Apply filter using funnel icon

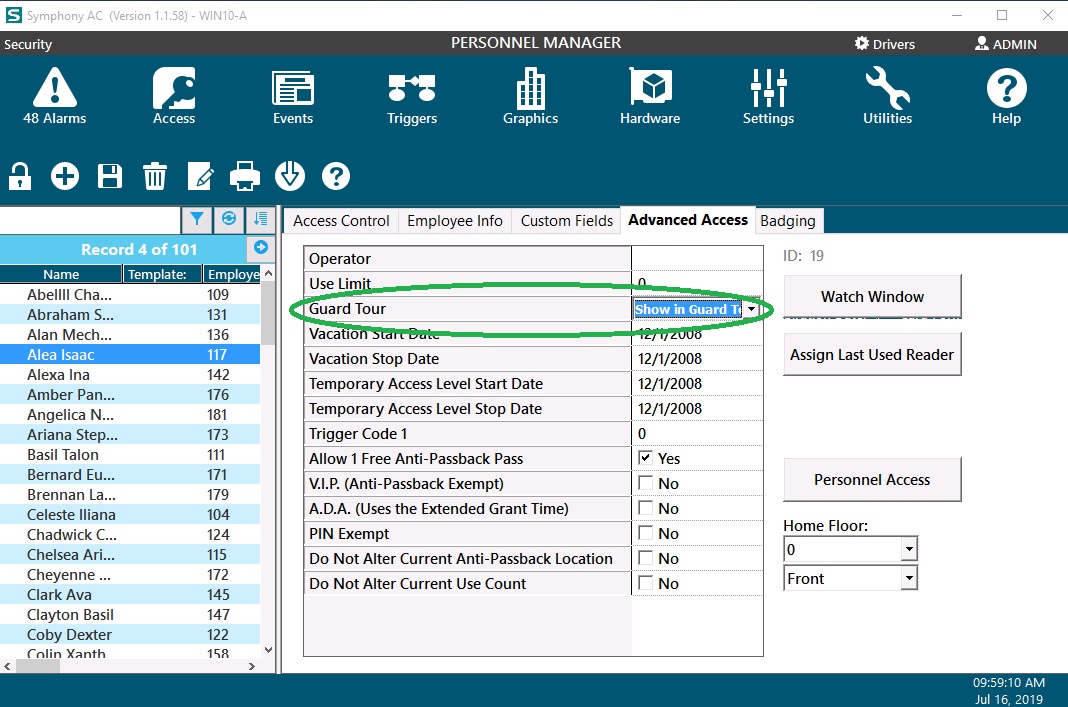197,219
